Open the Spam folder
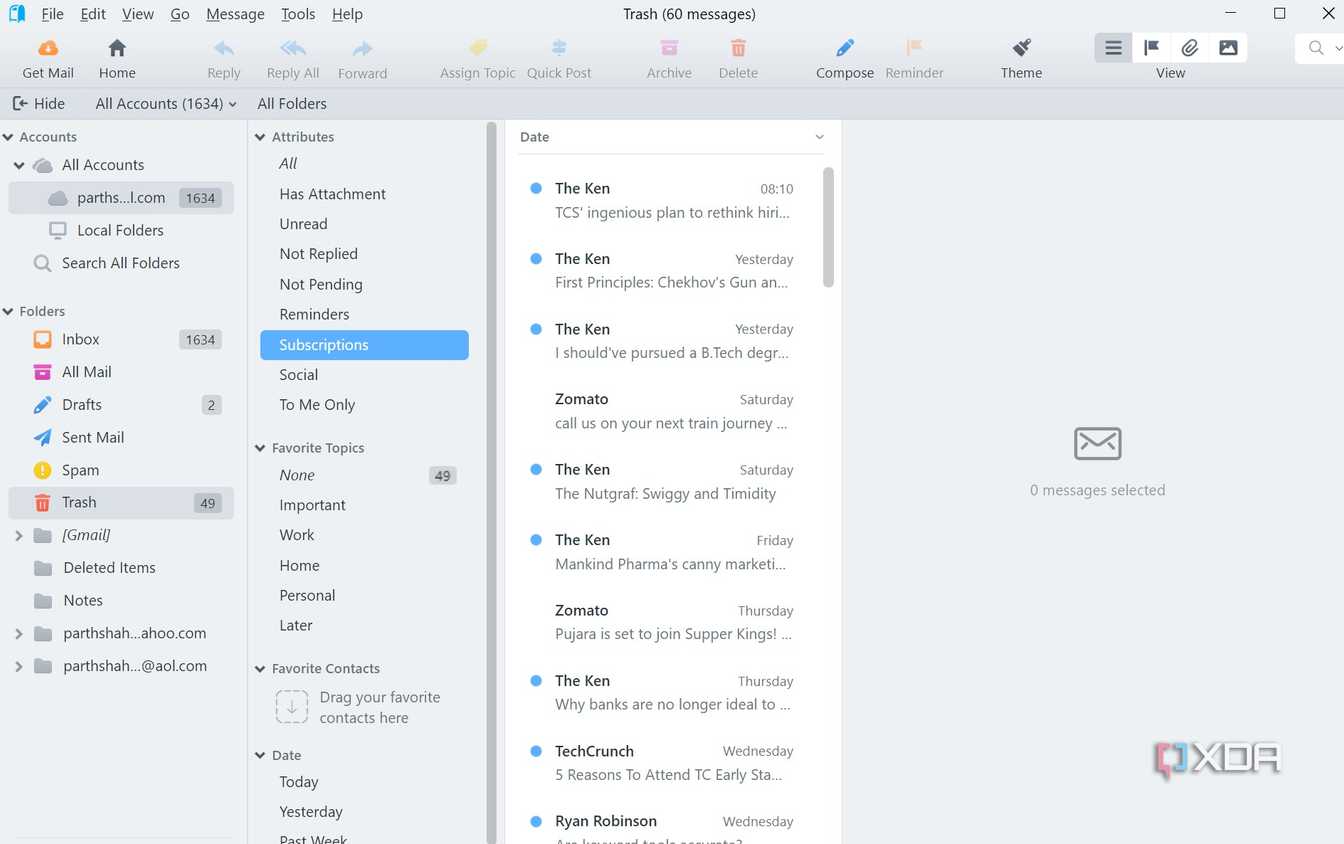Viewport: 1344px width, 844px height. coord(121,470)
